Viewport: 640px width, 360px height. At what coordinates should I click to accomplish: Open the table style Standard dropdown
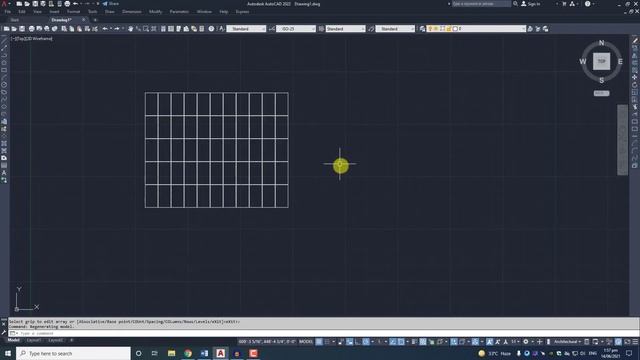click(x=345, y=29)
